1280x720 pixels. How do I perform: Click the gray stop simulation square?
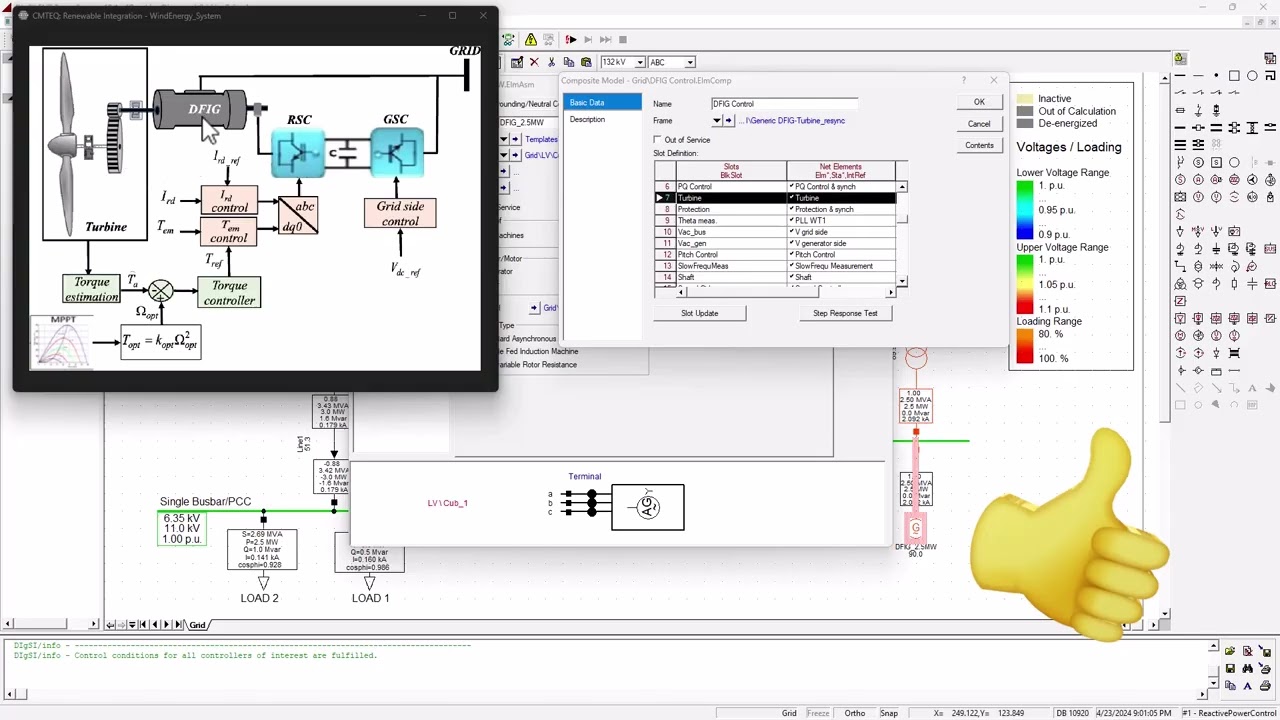623,40
